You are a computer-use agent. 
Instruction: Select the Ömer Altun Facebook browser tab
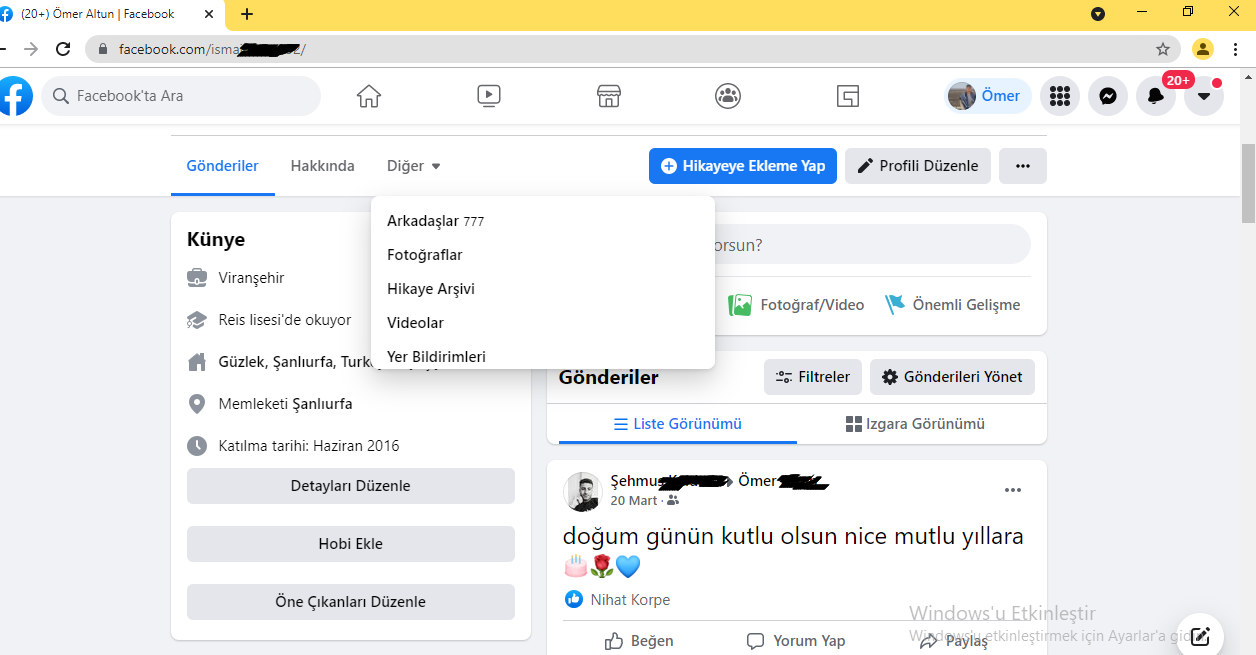111,14
